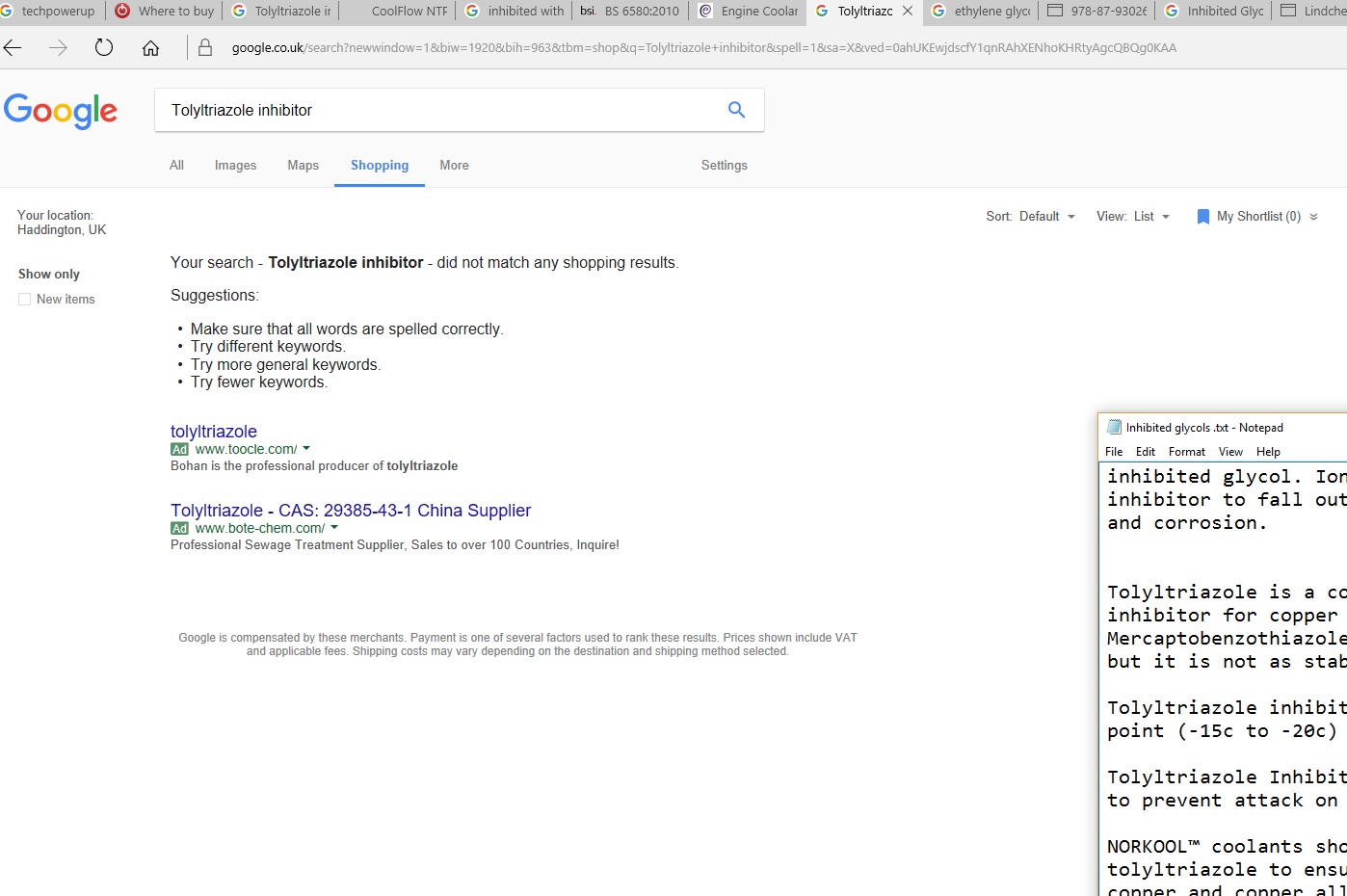Viewport: 1347px width, 896px height.
Task: Click the Notepad text editing area
Action: [x=1224, y=679]
